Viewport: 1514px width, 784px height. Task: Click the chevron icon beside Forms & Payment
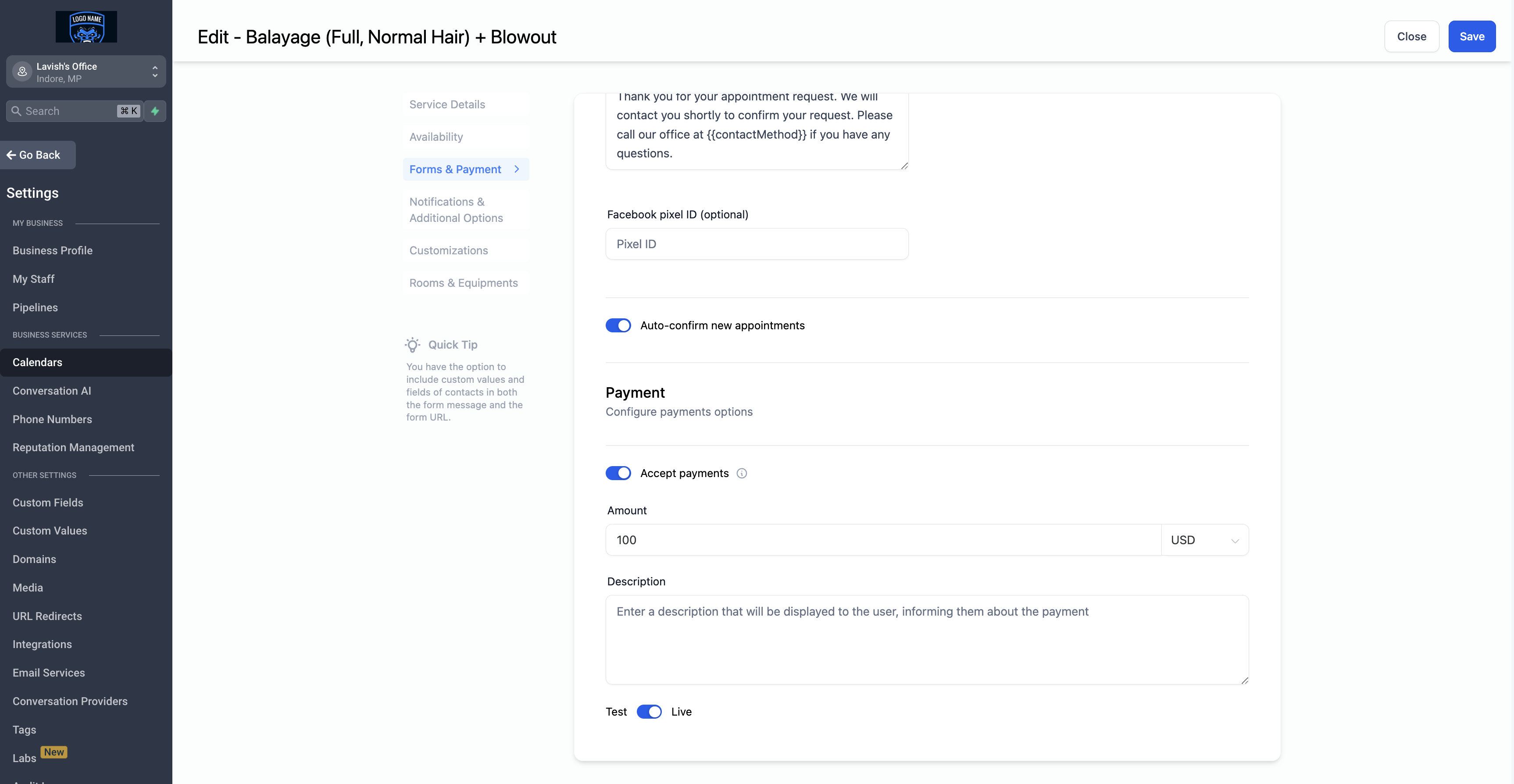517,169
